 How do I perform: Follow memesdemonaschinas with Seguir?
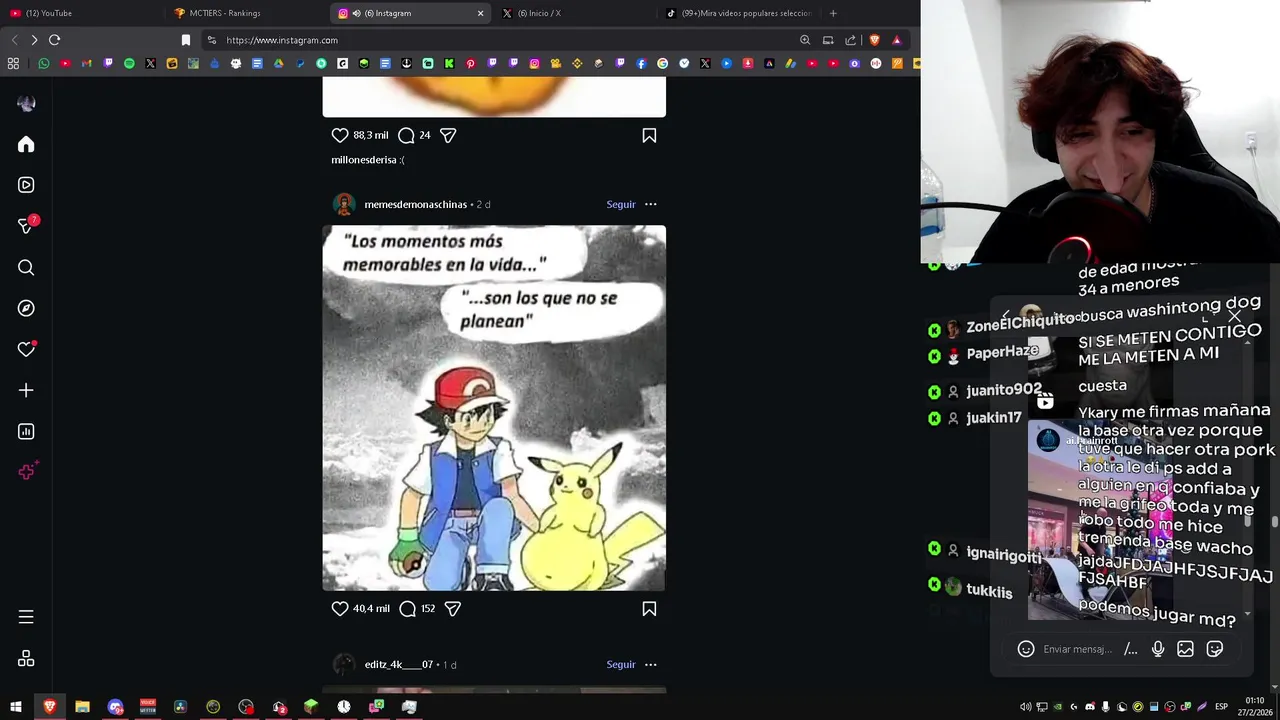click(621, 204)
